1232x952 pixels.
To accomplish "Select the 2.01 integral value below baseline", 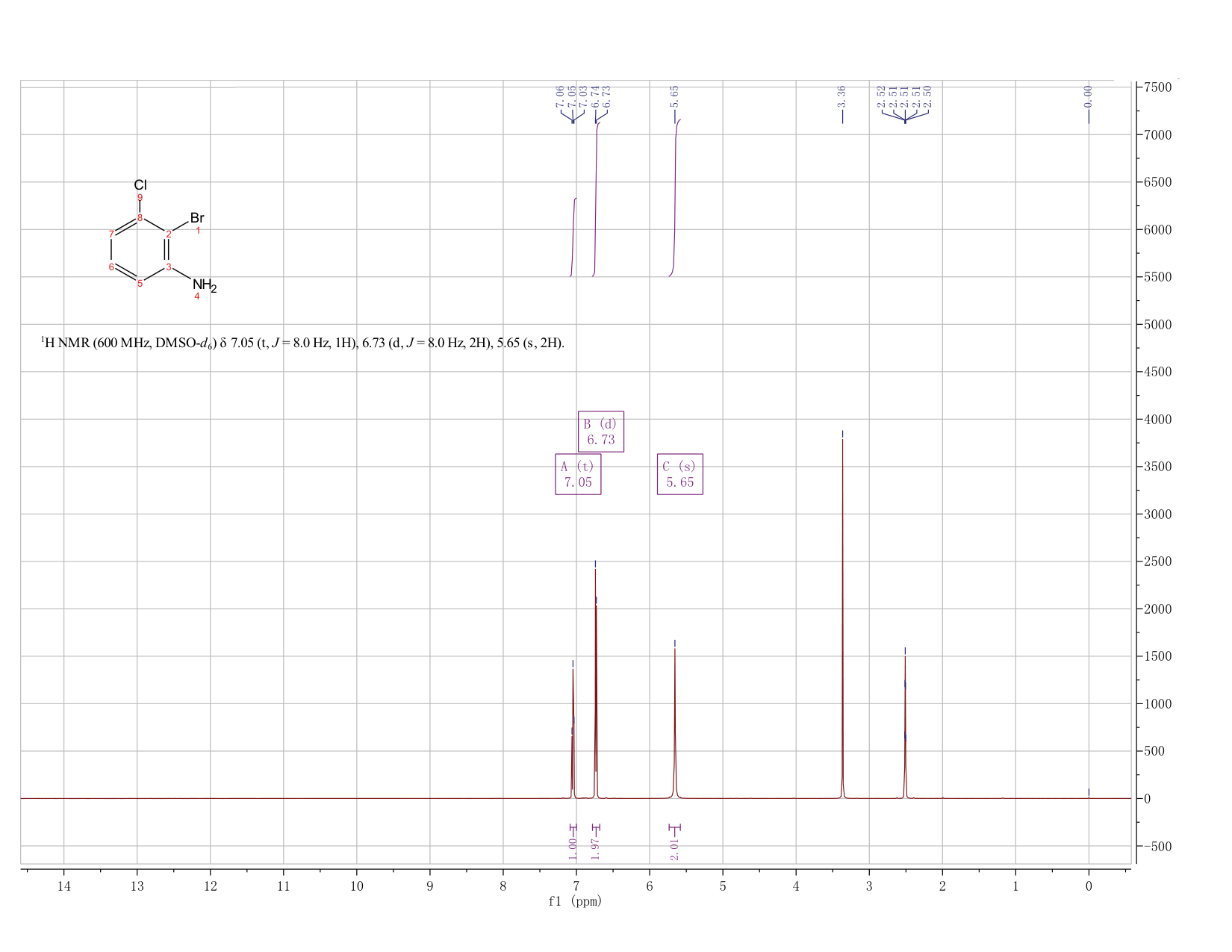I will 674,849.
